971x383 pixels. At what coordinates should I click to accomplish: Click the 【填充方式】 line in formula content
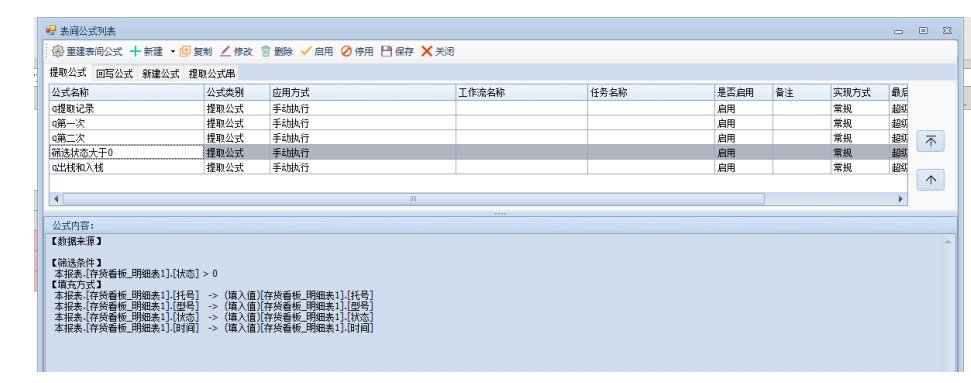point(77,284)
